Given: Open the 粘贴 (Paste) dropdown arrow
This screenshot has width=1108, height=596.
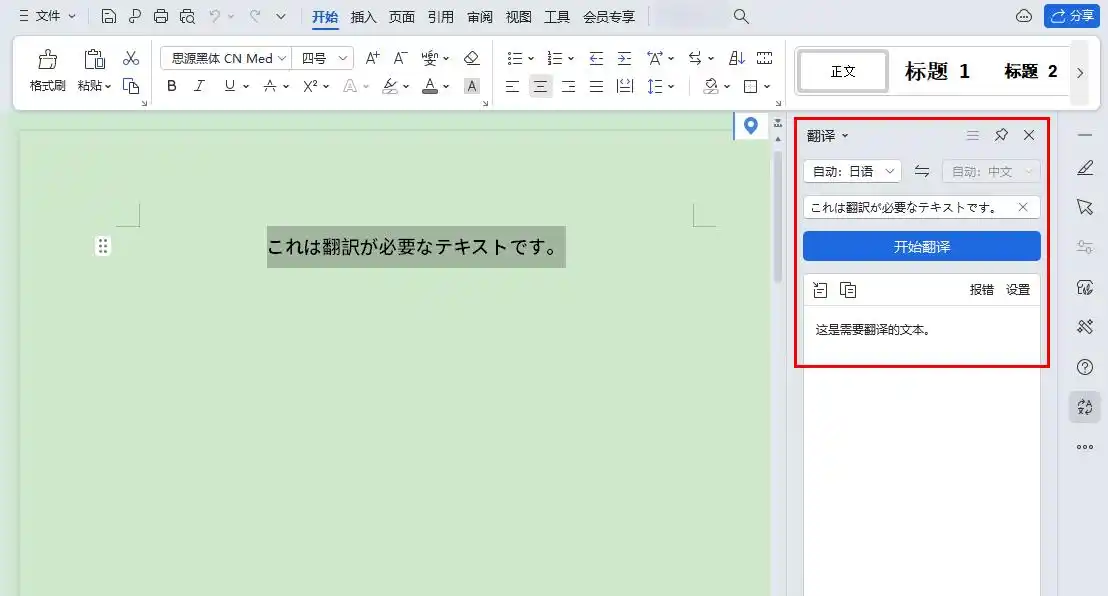Looking at the screenshot, I should pos(108,86).
